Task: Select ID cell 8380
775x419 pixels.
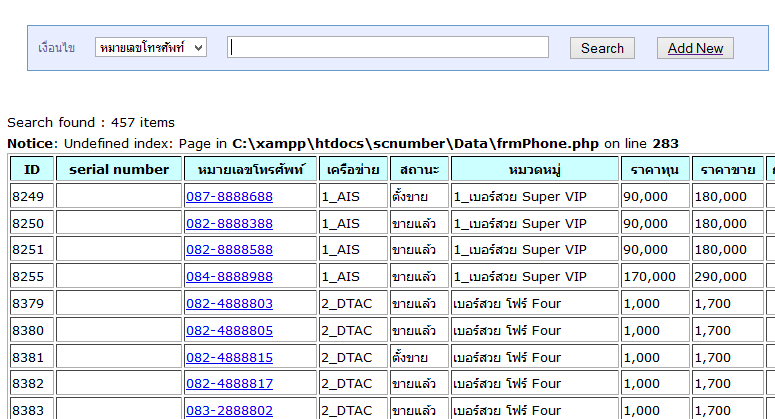Action: [32, 330]
